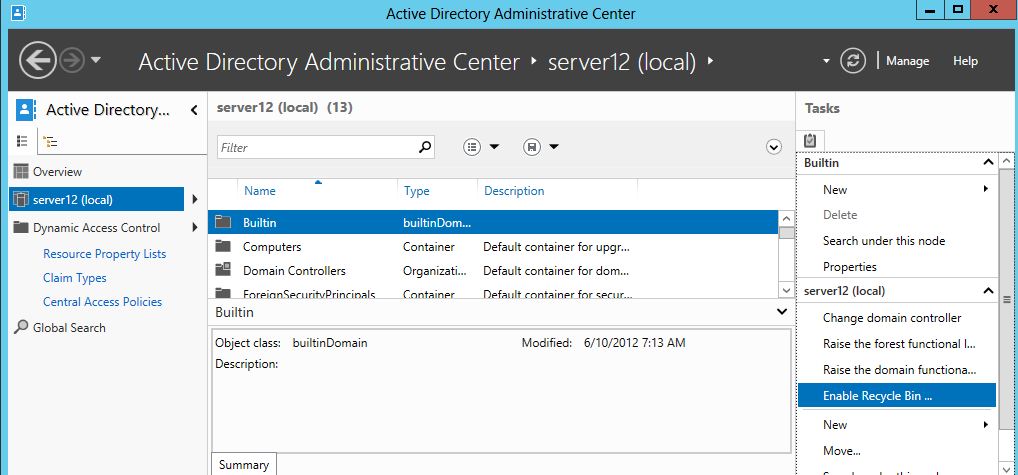Screen dimensions: 1018x475
Task: Open the Manage menu
Action: 907,61
